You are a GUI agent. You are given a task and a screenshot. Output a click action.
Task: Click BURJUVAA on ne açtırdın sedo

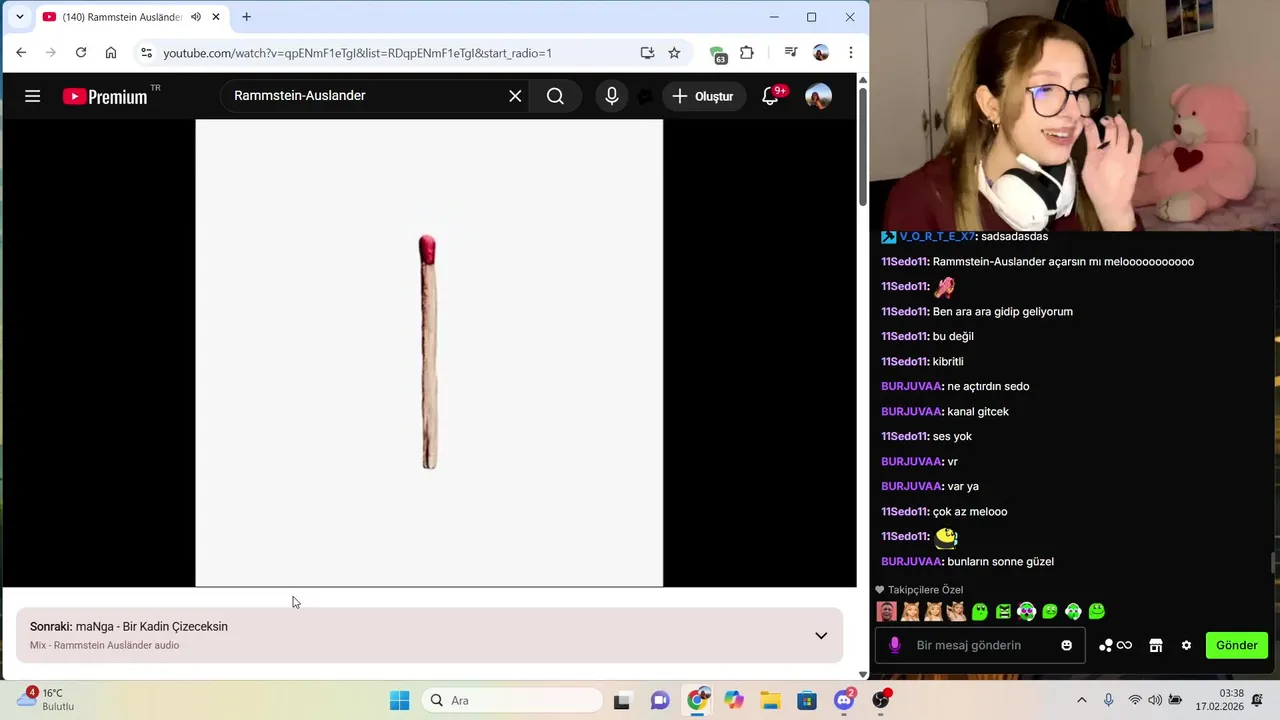point(912,387)
